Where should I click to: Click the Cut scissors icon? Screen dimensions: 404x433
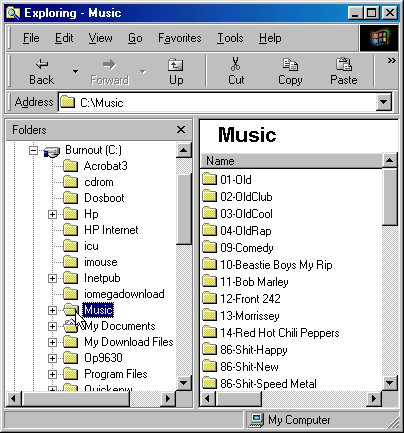[236, 64]
